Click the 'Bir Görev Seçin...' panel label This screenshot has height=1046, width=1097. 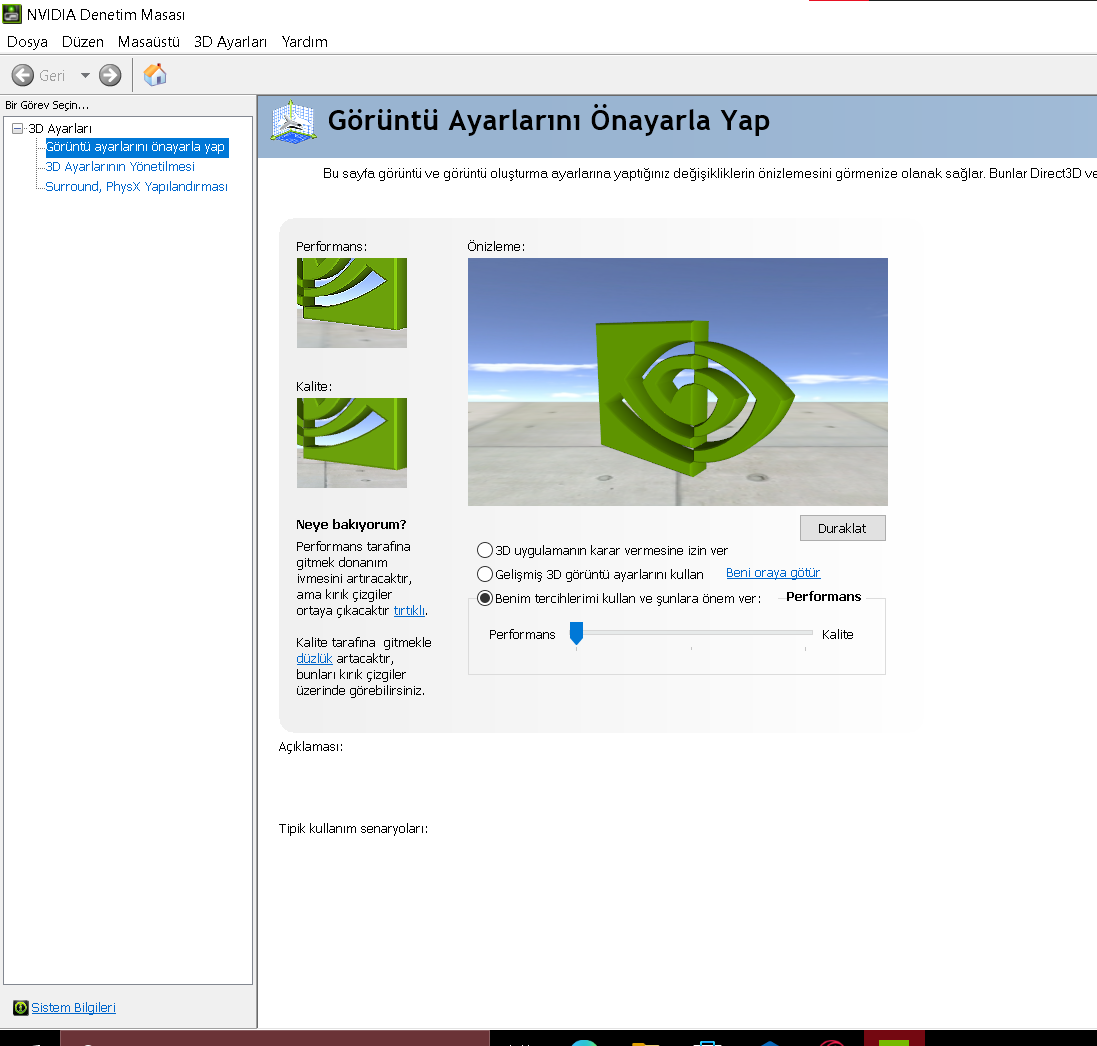click(47, 105)
